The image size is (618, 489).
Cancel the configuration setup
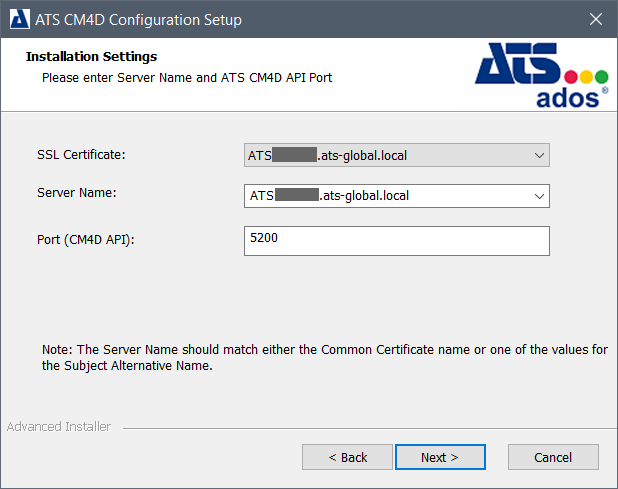552,457
